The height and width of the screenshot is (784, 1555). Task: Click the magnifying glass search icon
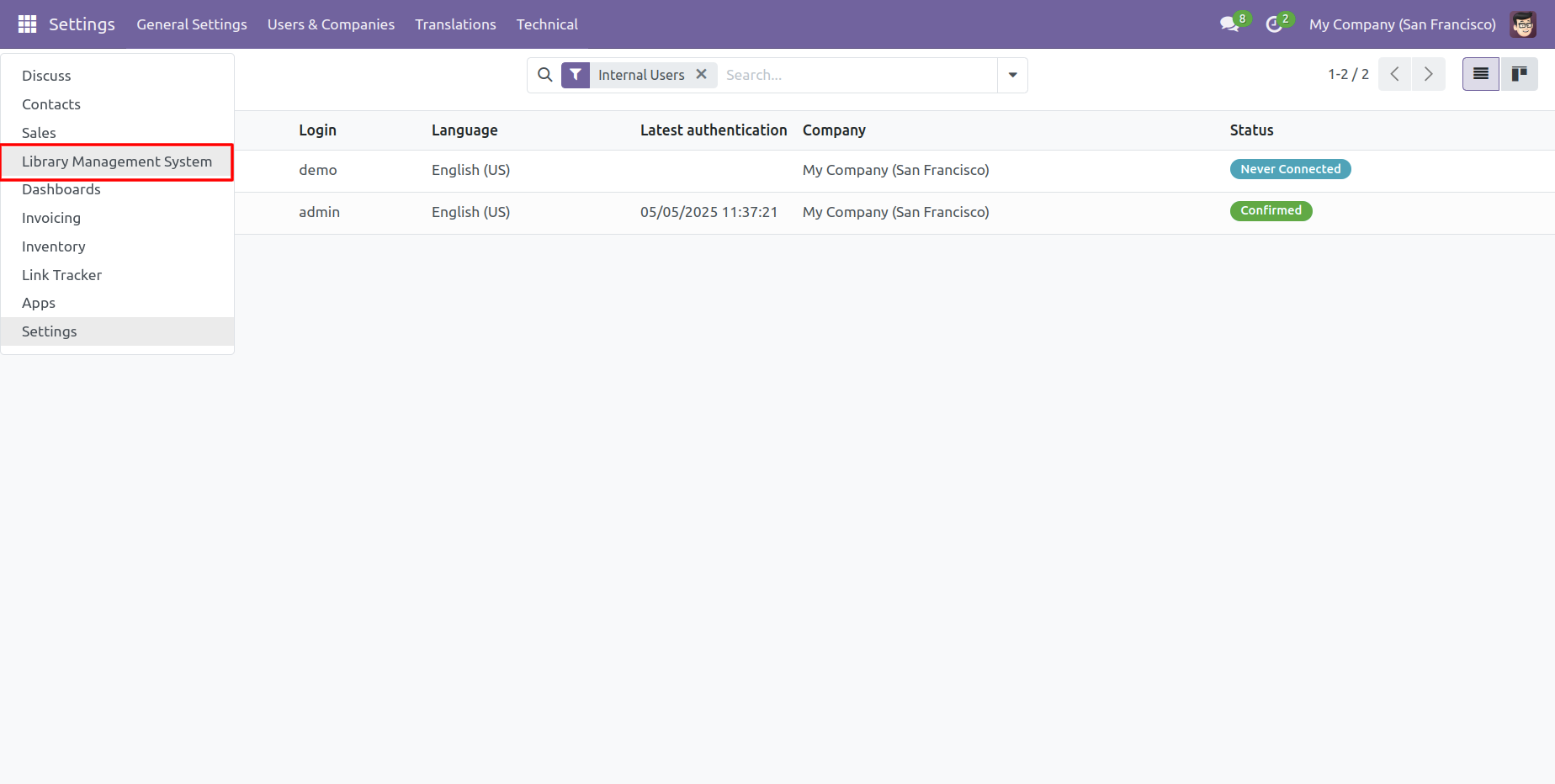[x=545, y=75]
